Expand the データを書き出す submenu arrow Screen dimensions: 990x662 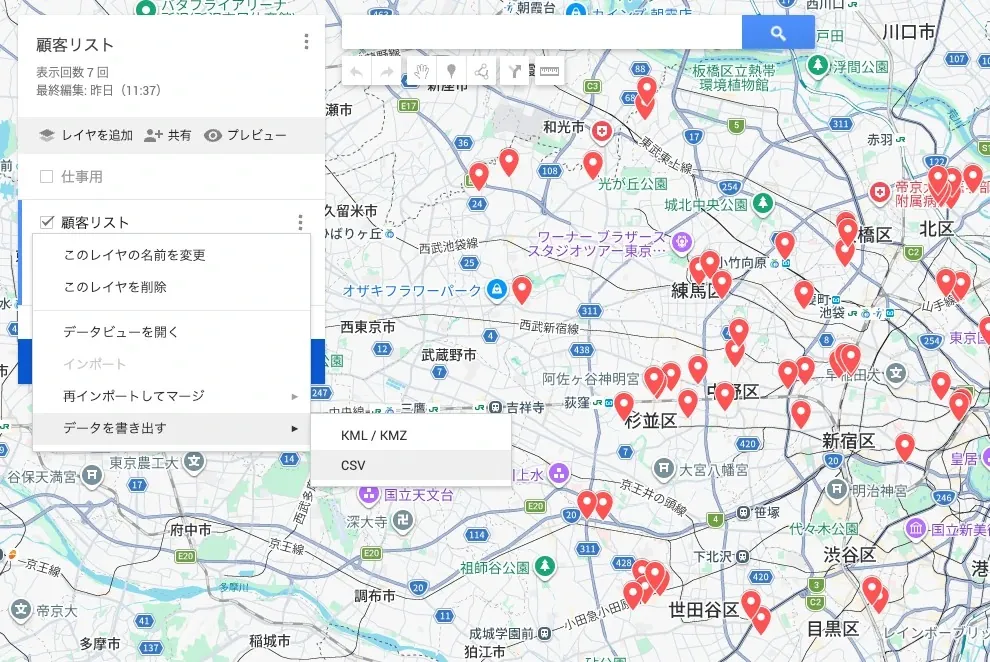pos(294,429)
